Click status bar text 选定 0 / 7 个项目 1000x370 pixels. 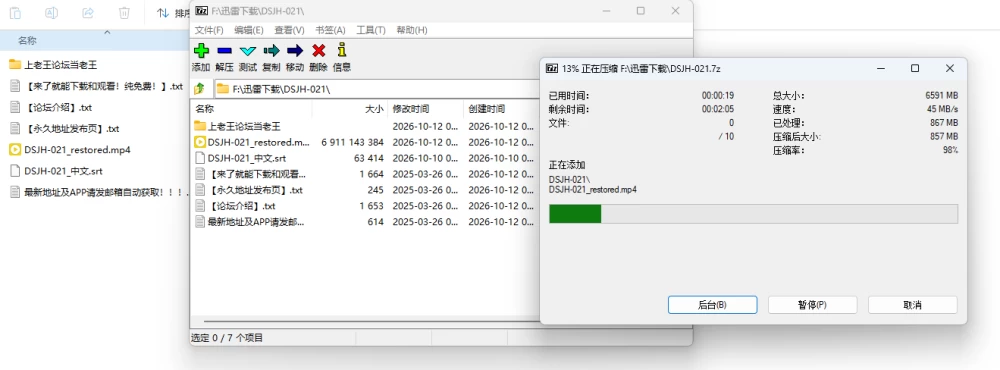click(x=227, y=337)
